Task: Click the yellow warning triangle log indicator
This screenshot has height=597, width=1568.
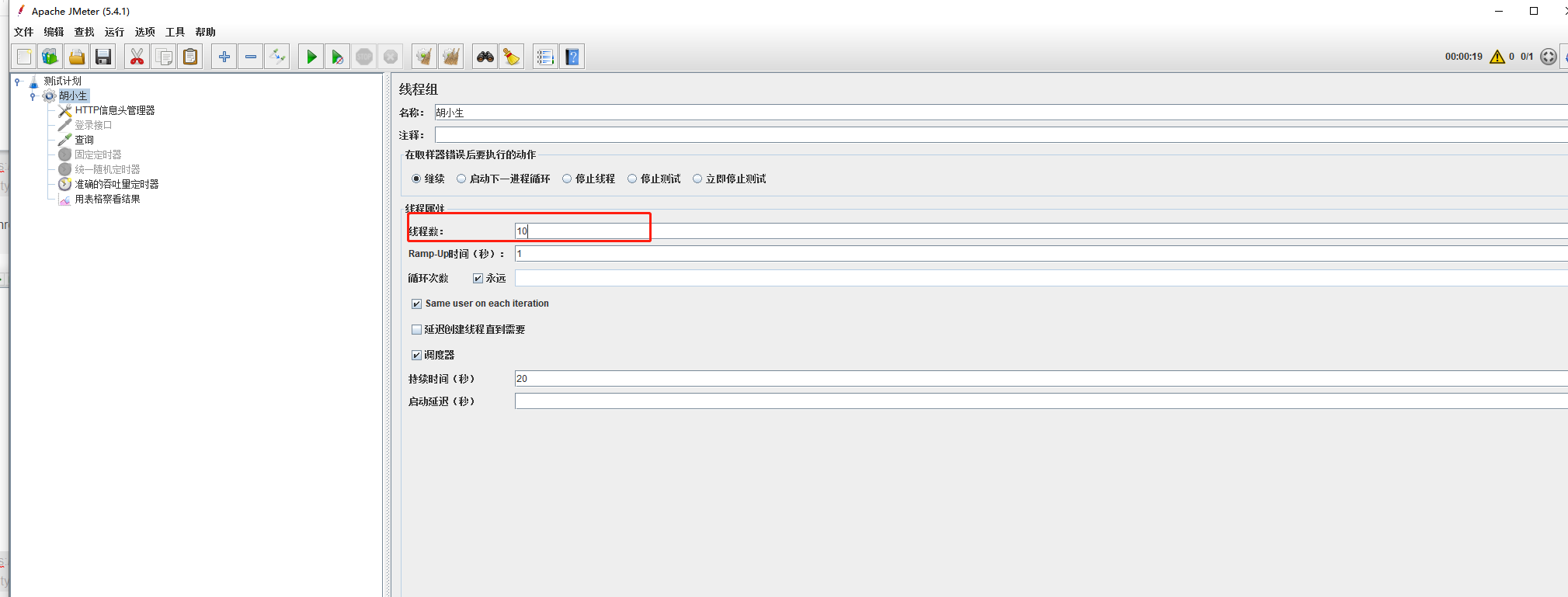Action: point(1497,57)
